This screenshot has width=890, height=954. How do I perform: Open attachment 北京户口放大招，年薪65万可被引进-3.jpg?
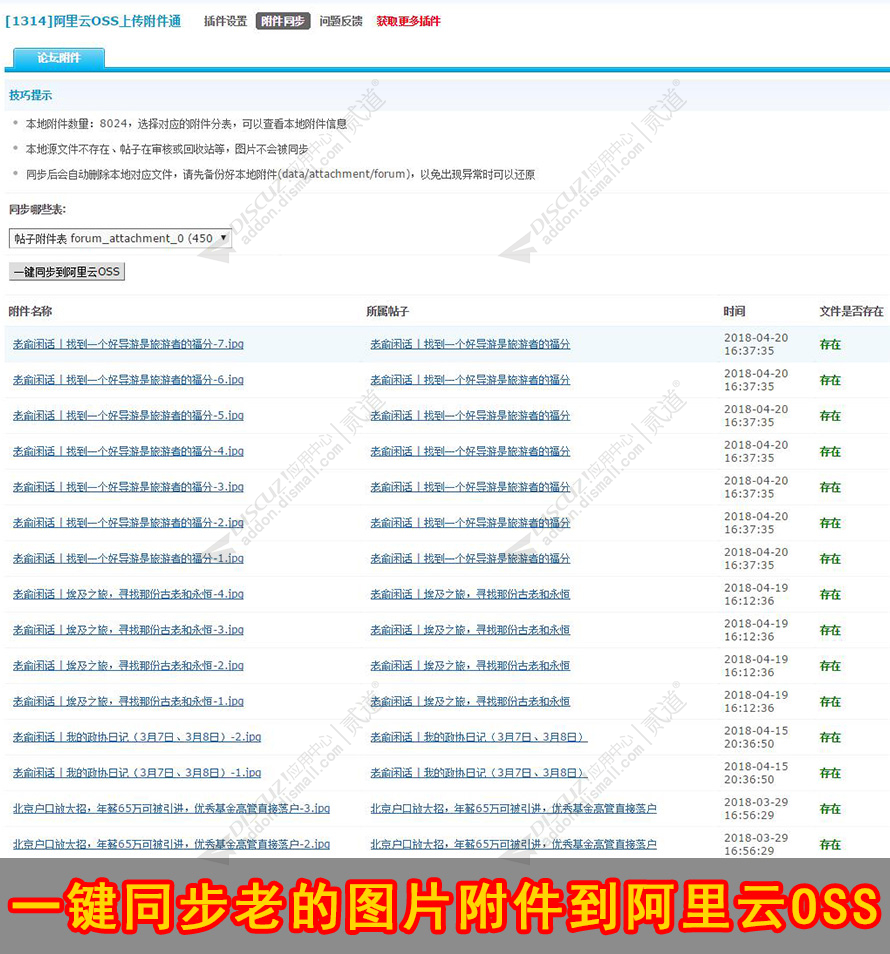point(172,808)
